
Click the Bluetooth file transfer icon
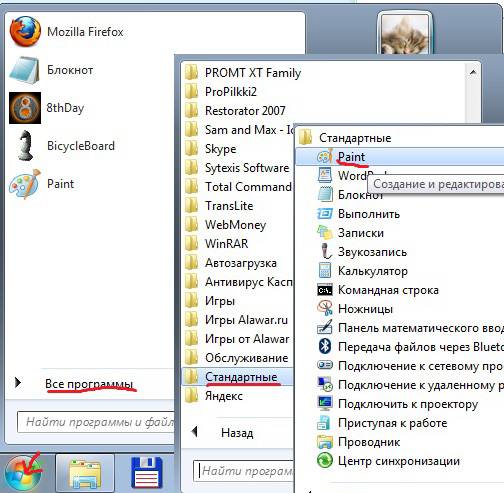325,347
